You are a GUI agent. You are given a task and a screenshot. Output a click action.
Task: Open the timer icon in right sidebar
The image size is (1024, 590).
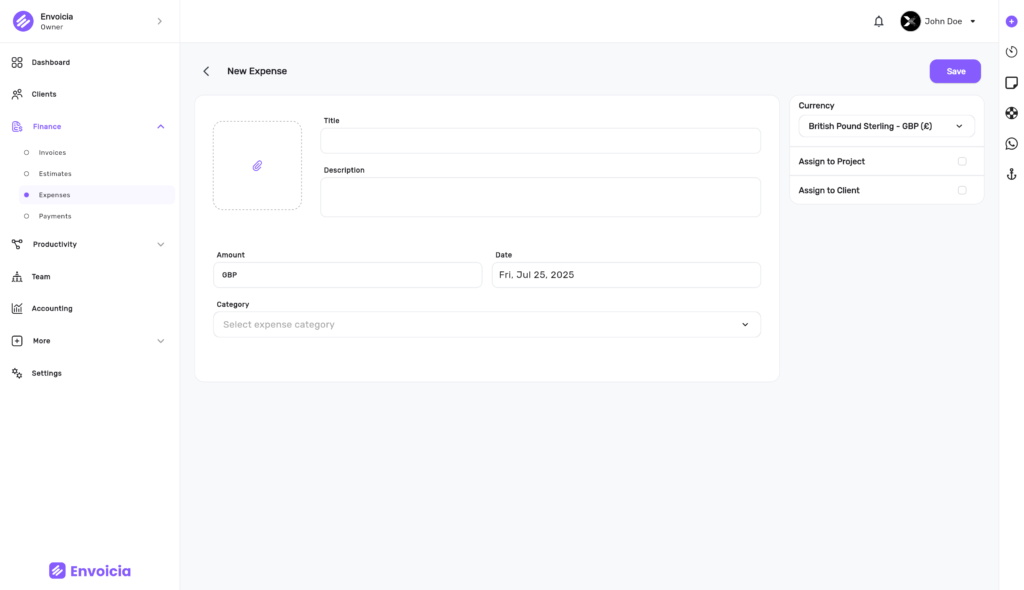coord(1011,52)
